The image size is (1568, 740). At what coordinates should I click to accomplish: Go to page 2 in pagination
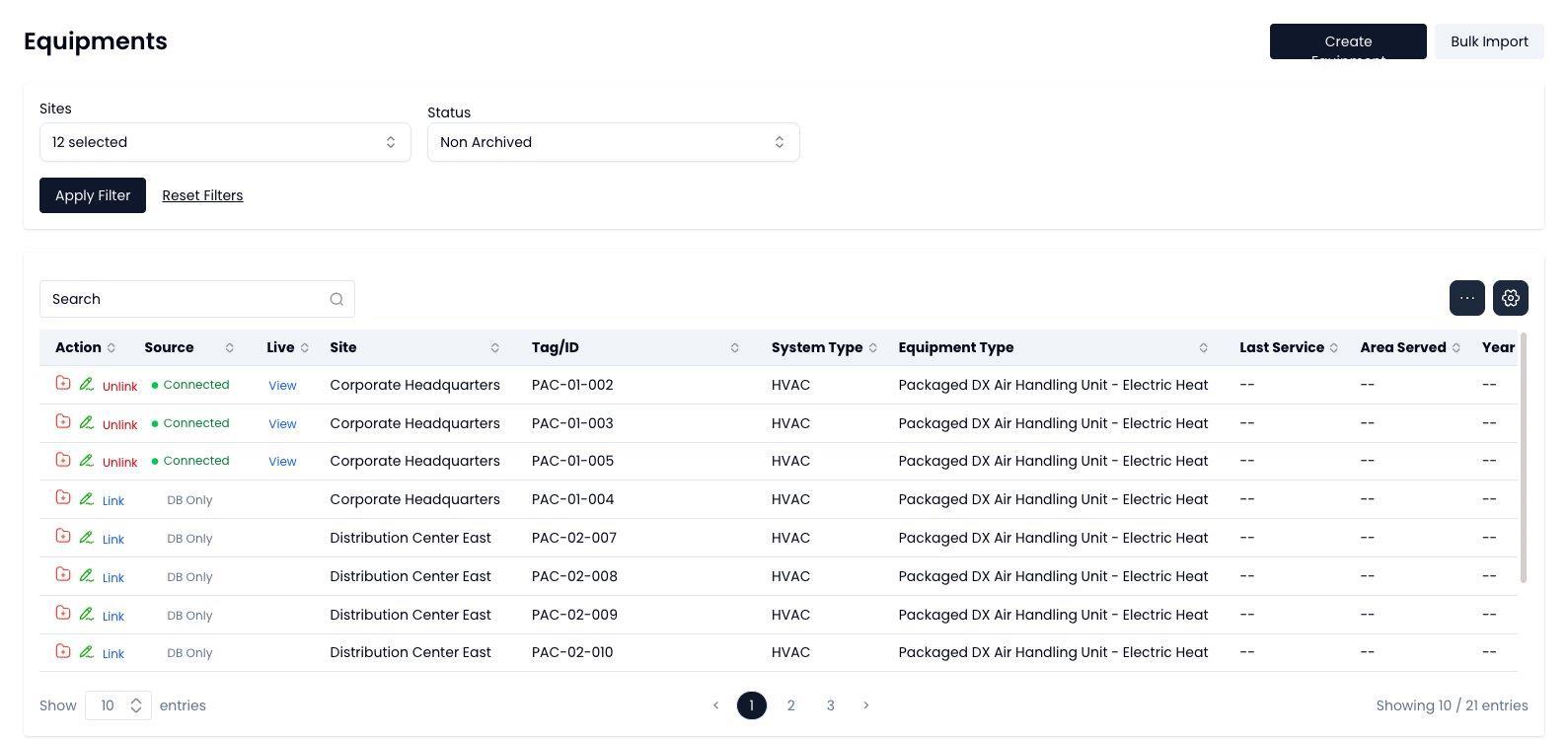790,705
